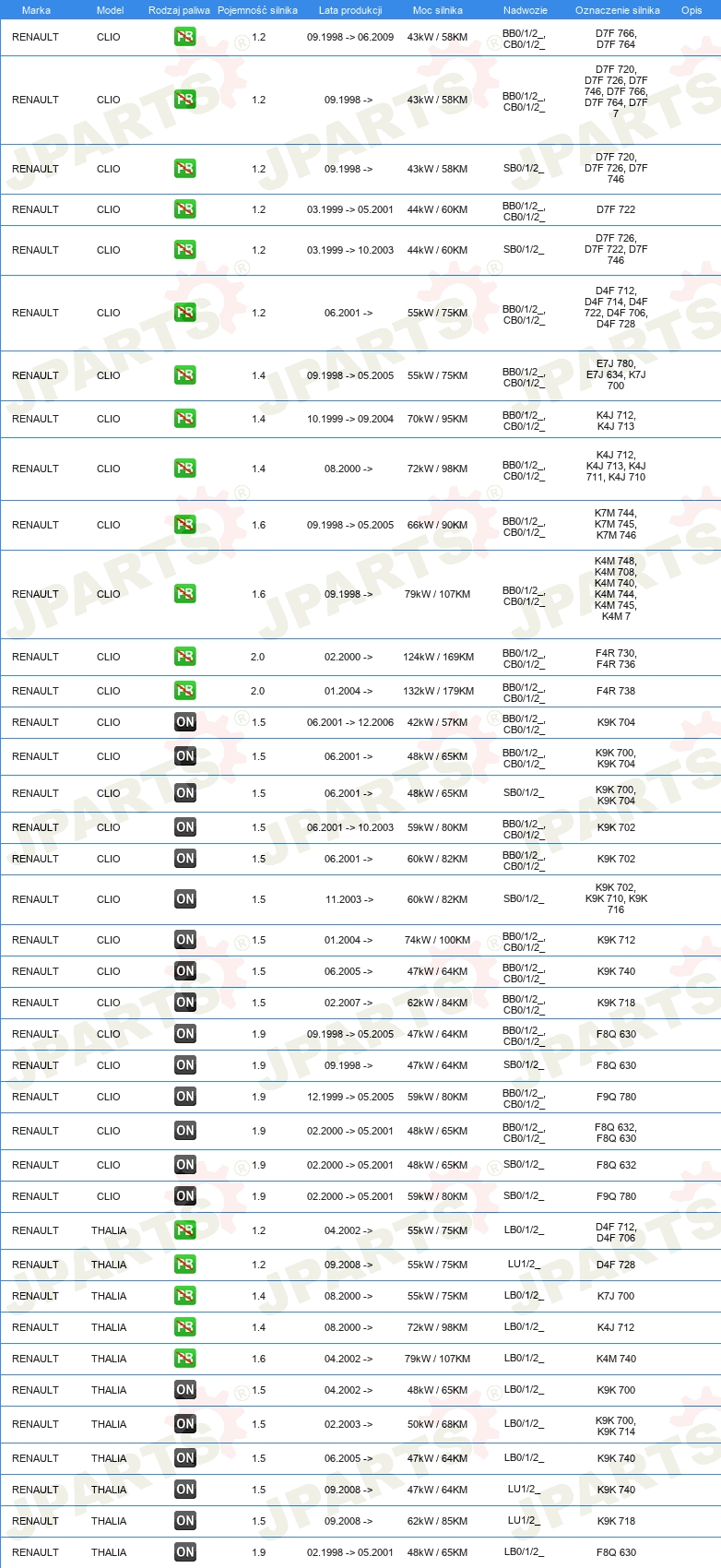Click the engine code 'K9K 712' cell

(616, 940)
